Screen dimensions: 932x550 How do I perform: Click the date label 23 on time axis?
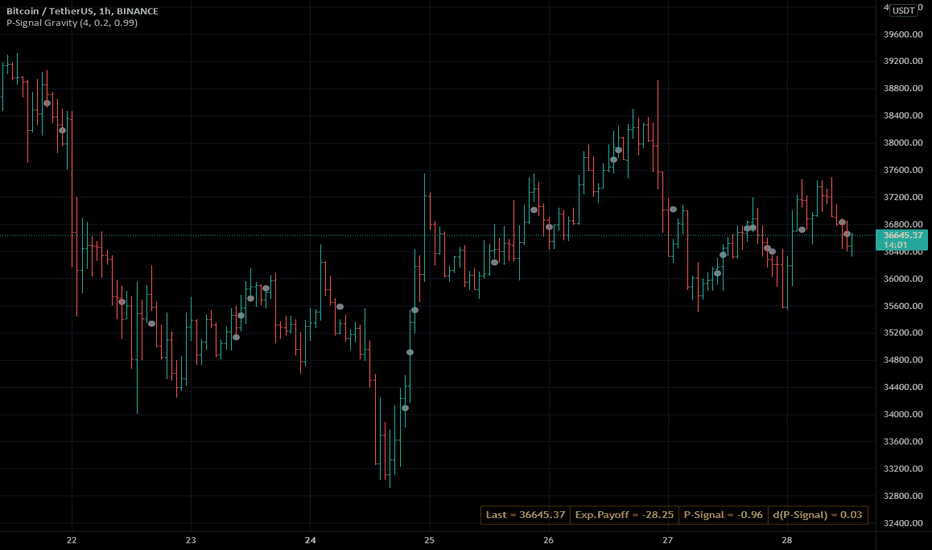191,540
